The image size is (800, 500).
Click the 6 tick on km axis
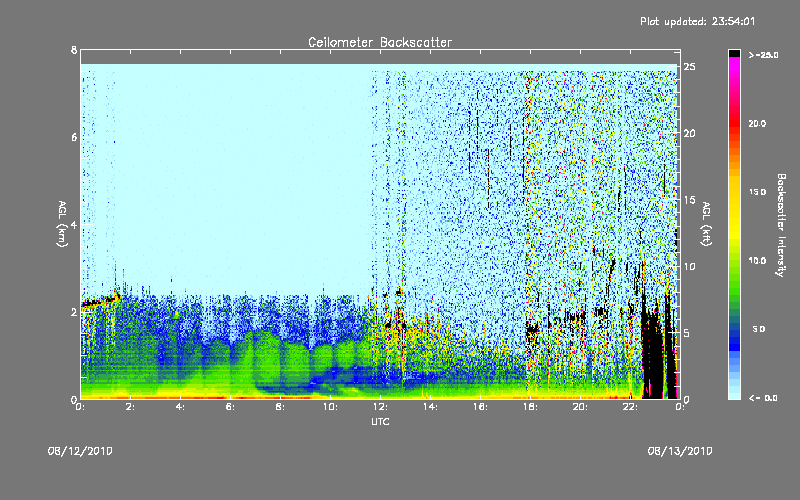pos(74,137)
